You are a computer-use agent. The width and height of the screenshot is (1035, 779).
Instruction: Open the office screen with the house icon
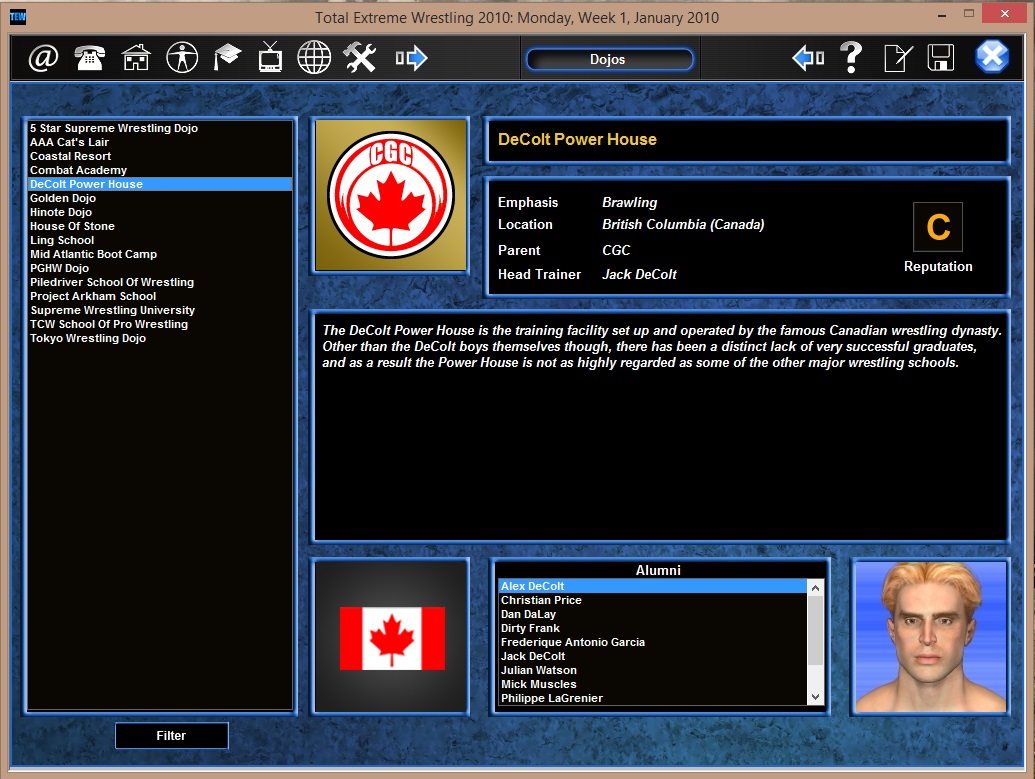click(x=133, y=57)
